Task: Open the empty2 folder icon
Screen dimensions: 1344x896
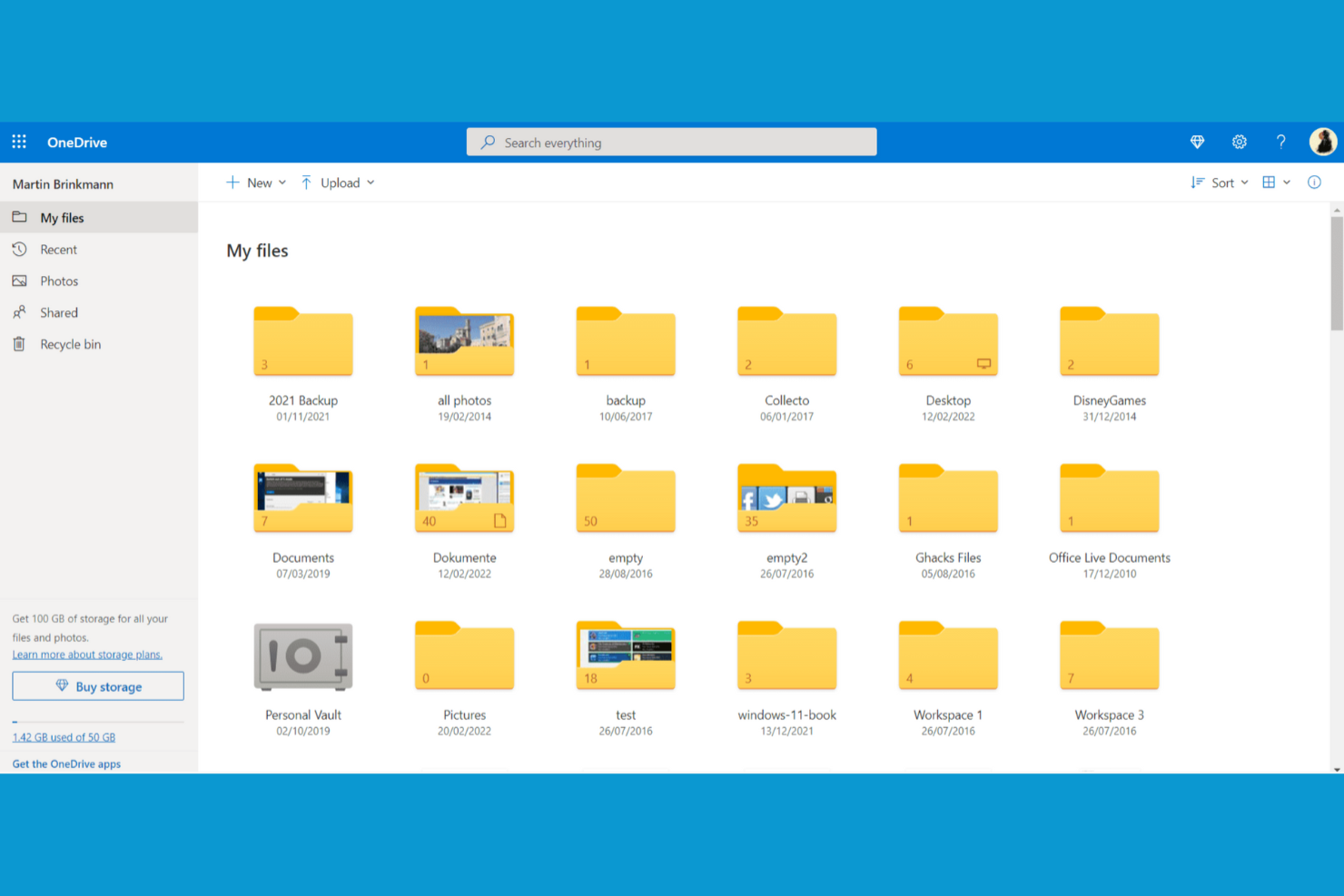Action: pyautogui.click(x=786, y=498)
